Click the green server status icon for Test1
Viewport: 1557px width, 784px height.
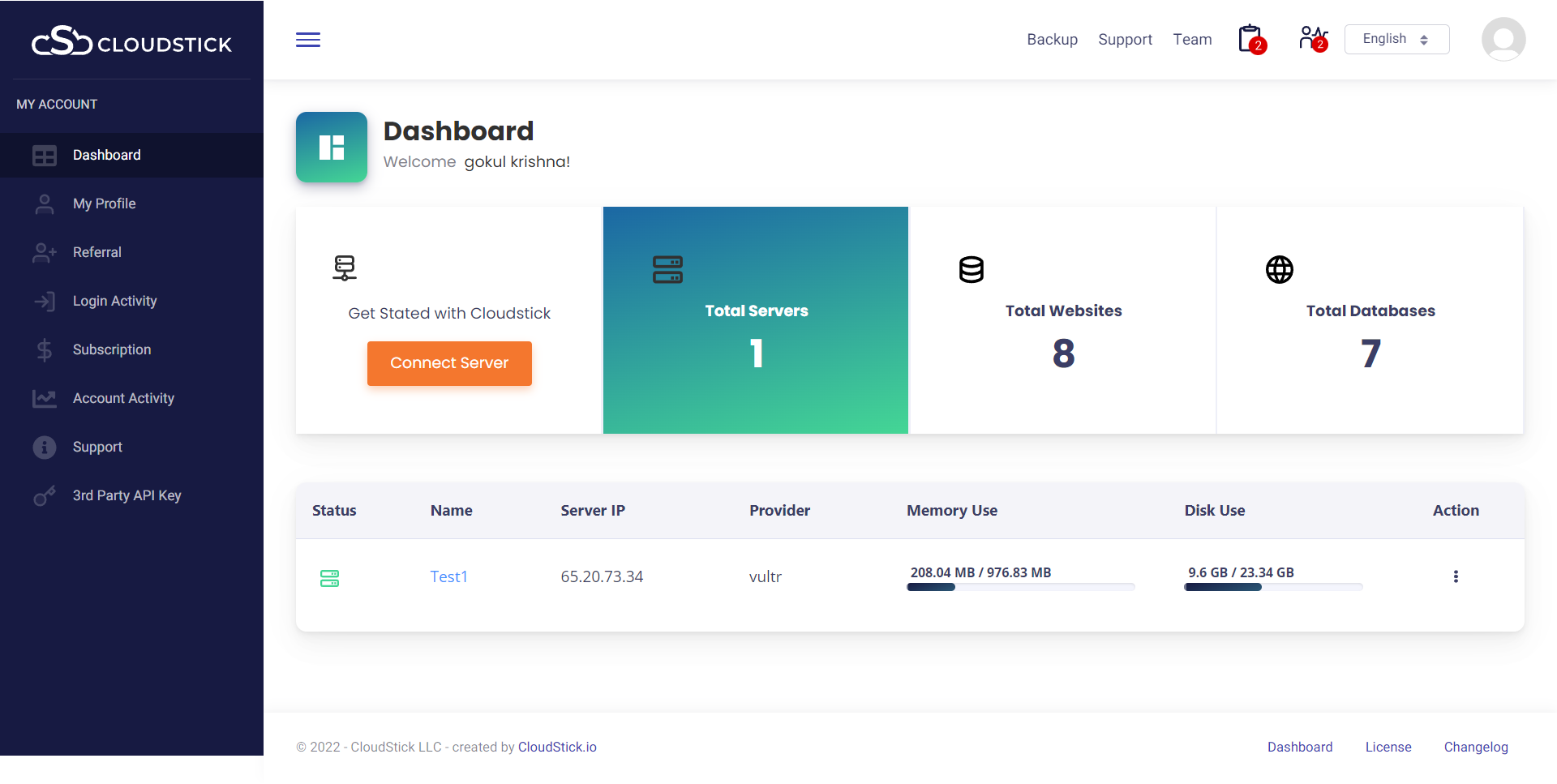pos(329,577)
